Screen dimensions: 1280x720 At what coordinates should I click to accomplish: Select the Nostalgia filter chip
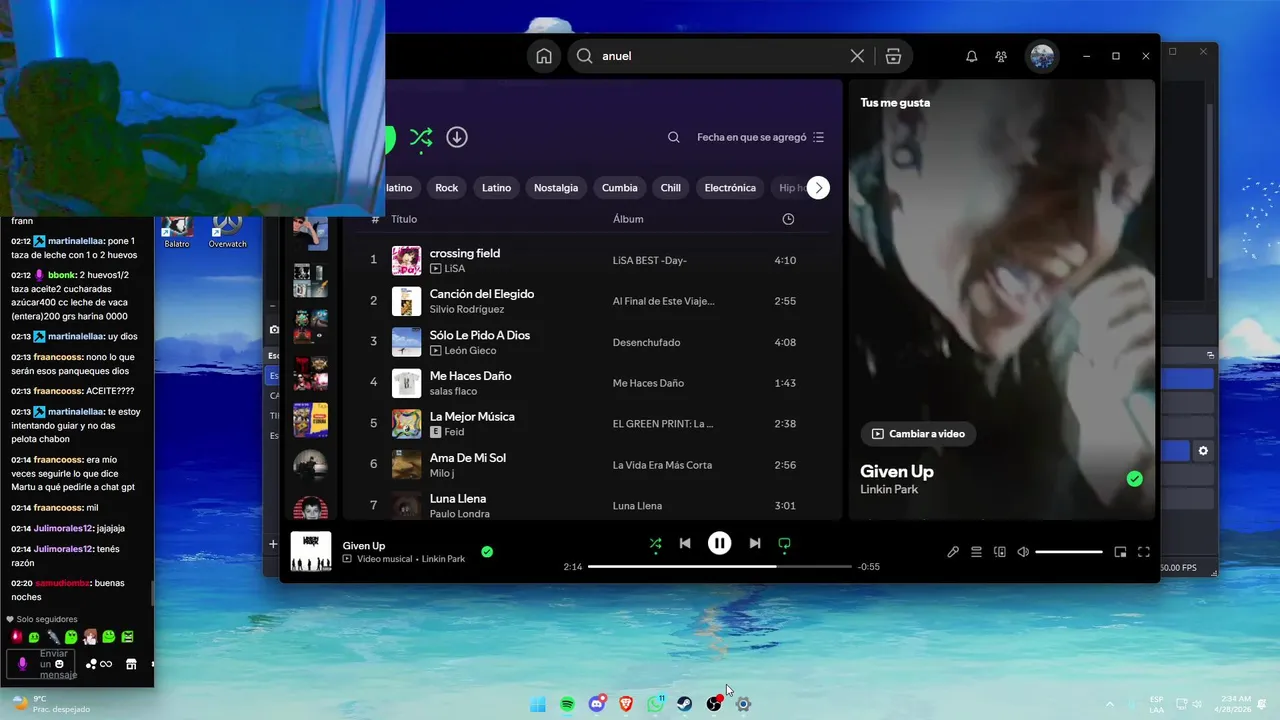click(x=556, y=187)
